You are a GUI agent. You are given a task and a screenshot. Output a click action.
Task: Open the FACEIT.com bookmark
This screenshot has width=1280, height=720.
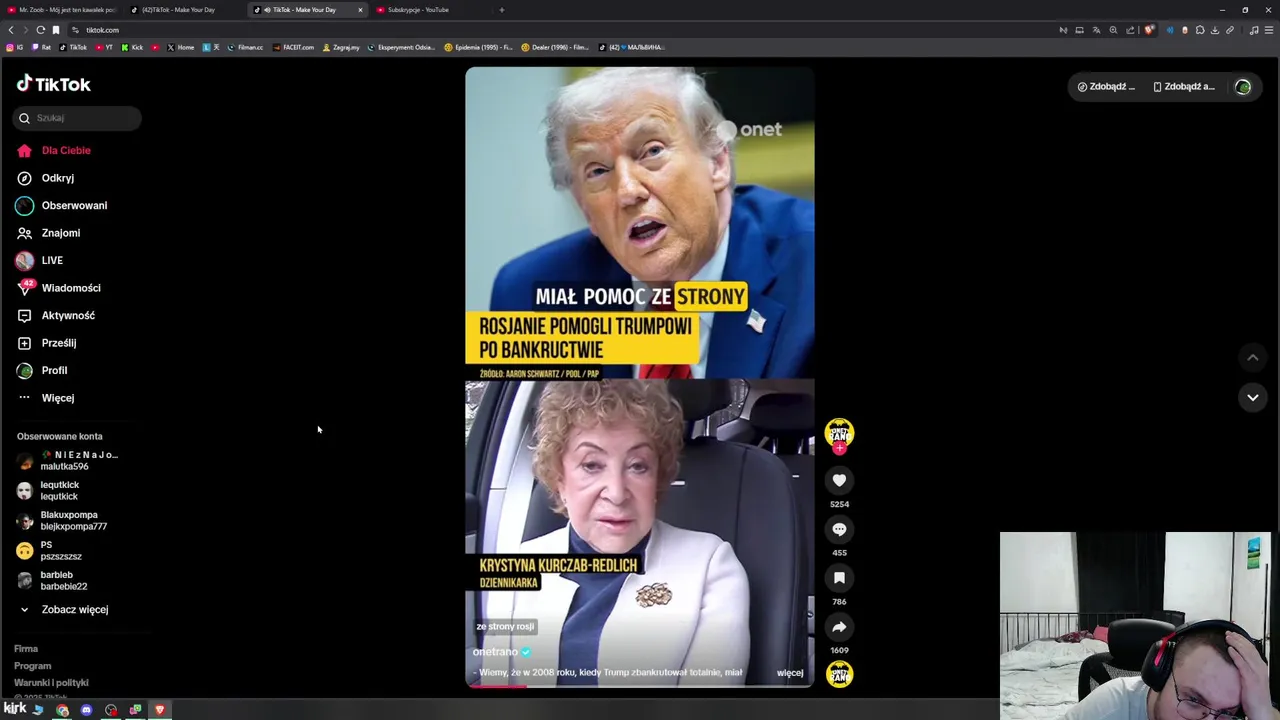click(293, 47)
